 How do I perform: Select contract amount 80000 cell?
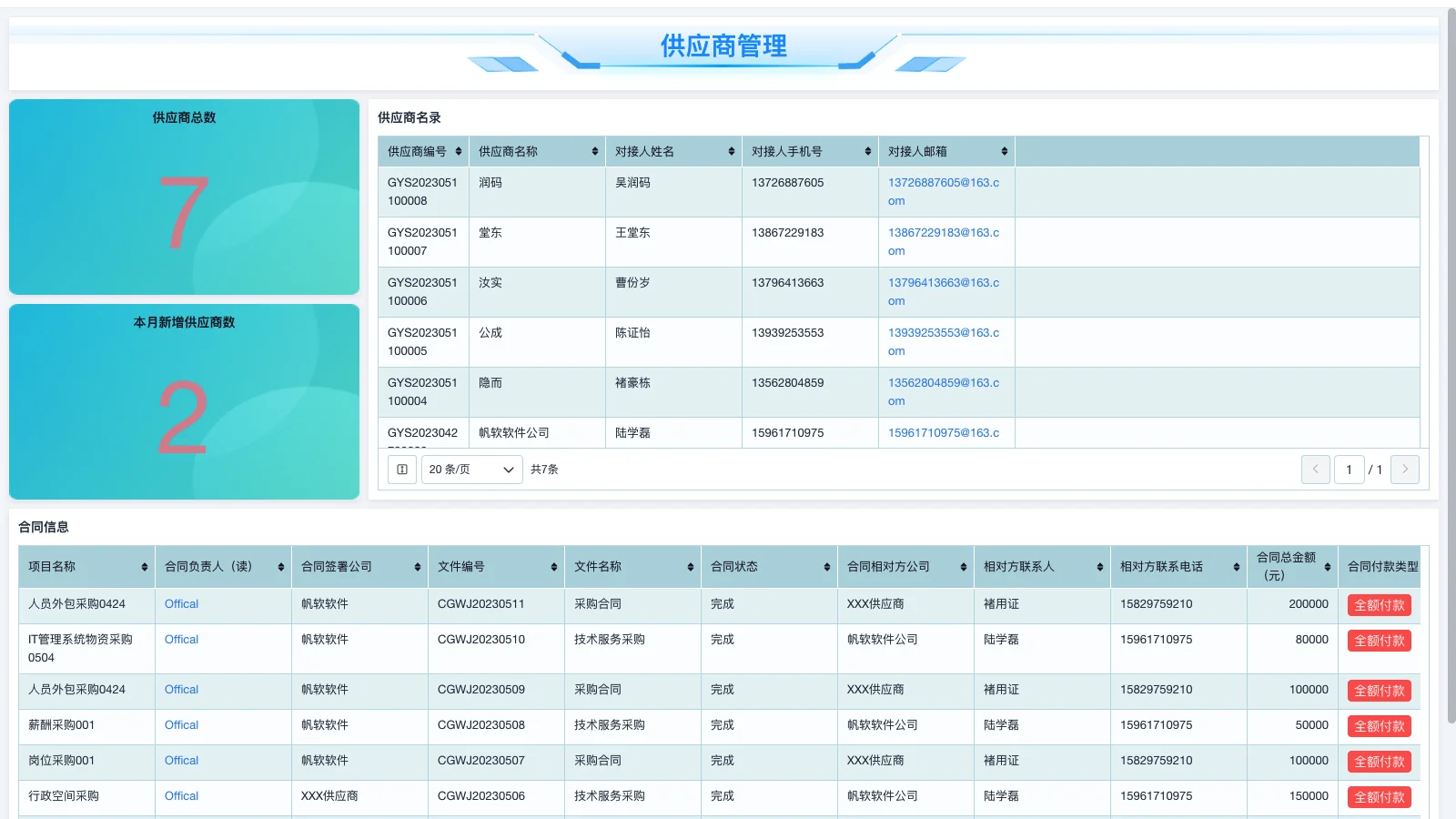click(x=1292, y=648)
